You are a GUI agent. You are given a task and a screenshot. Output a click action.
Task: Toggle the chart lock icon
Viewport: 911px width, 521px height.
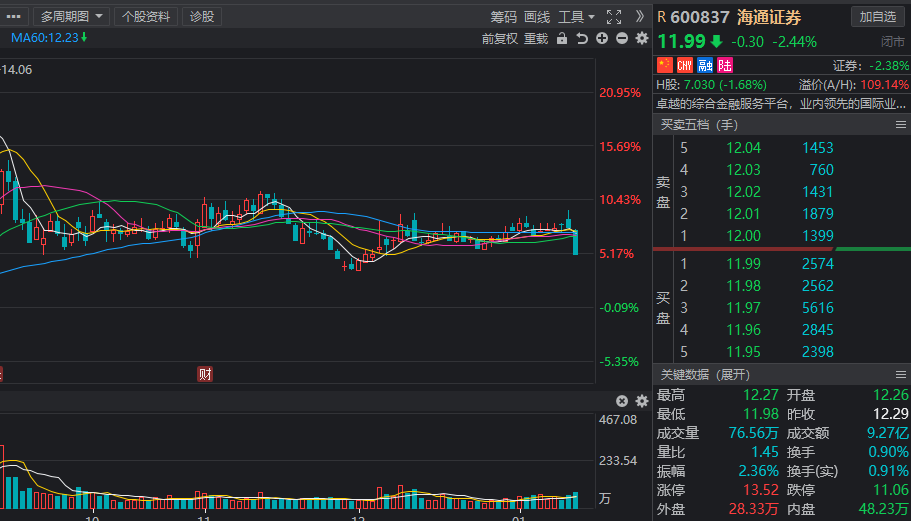[562, 38]
